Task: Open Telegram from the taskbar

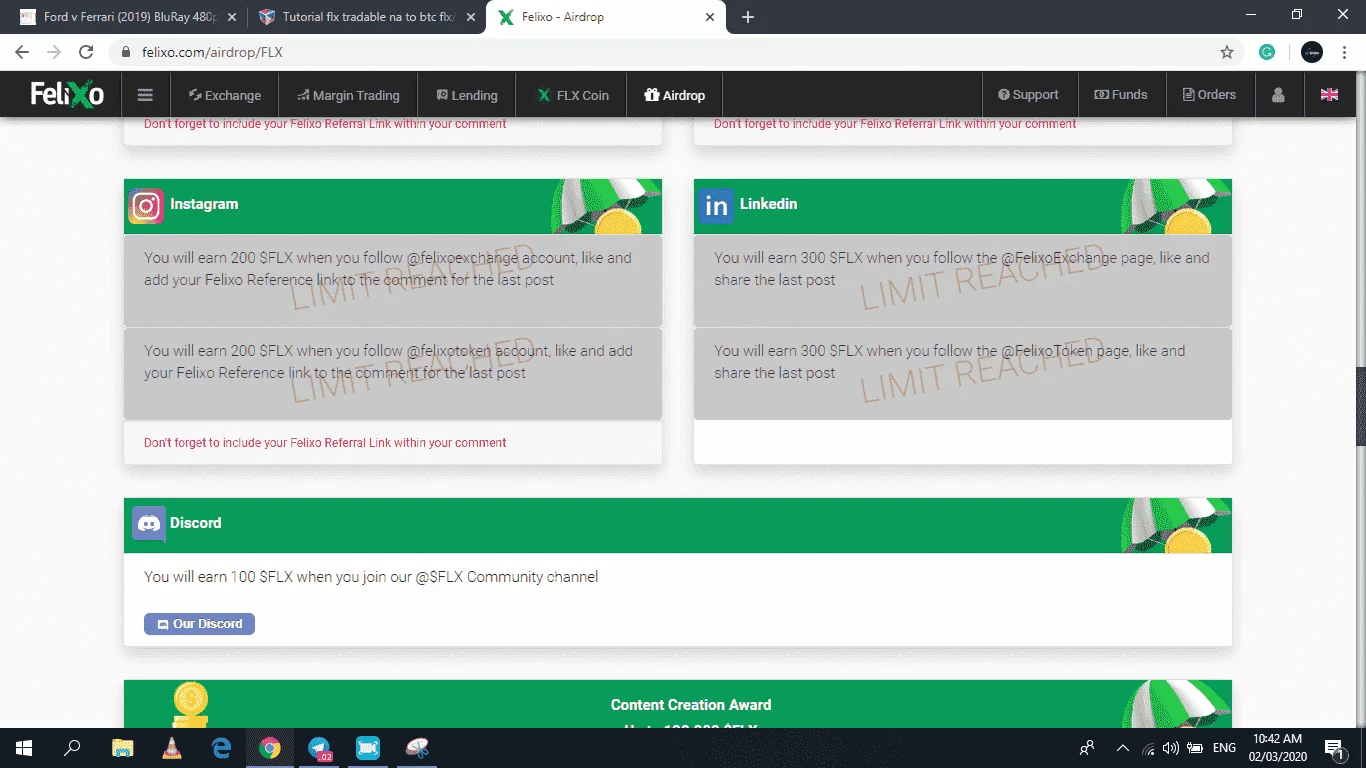Action: coord(319,747)
